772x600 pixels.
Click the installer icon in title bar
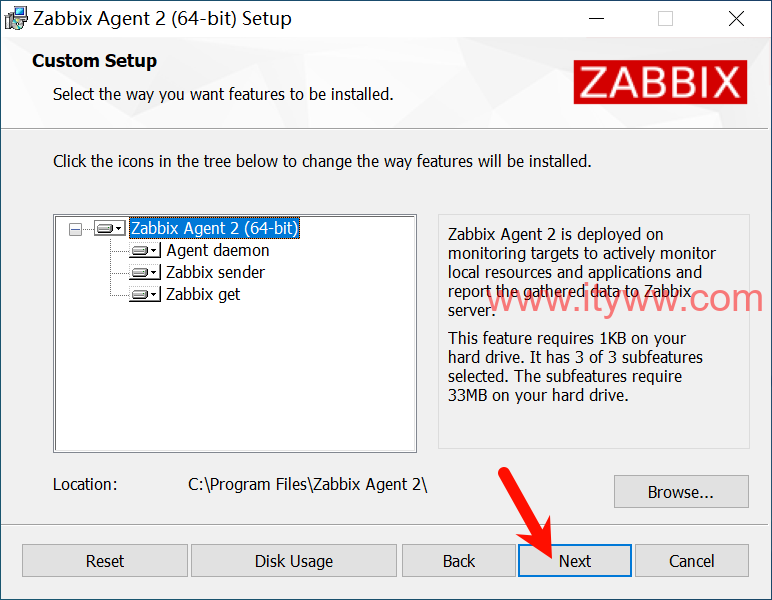(16, 19)
